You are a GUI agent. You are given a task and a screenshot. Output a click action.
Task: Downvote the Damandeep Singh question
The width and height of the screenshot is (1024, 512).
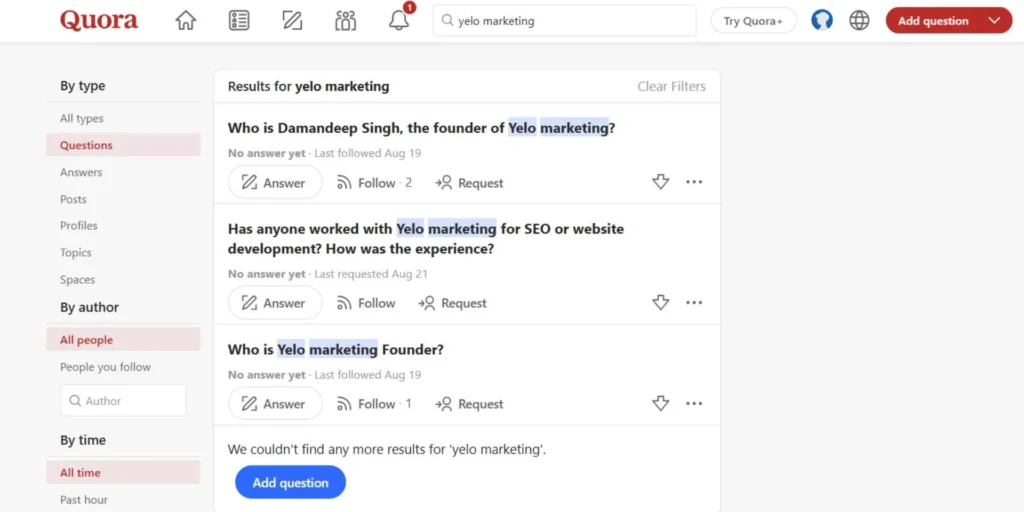(x=660, y=182)
